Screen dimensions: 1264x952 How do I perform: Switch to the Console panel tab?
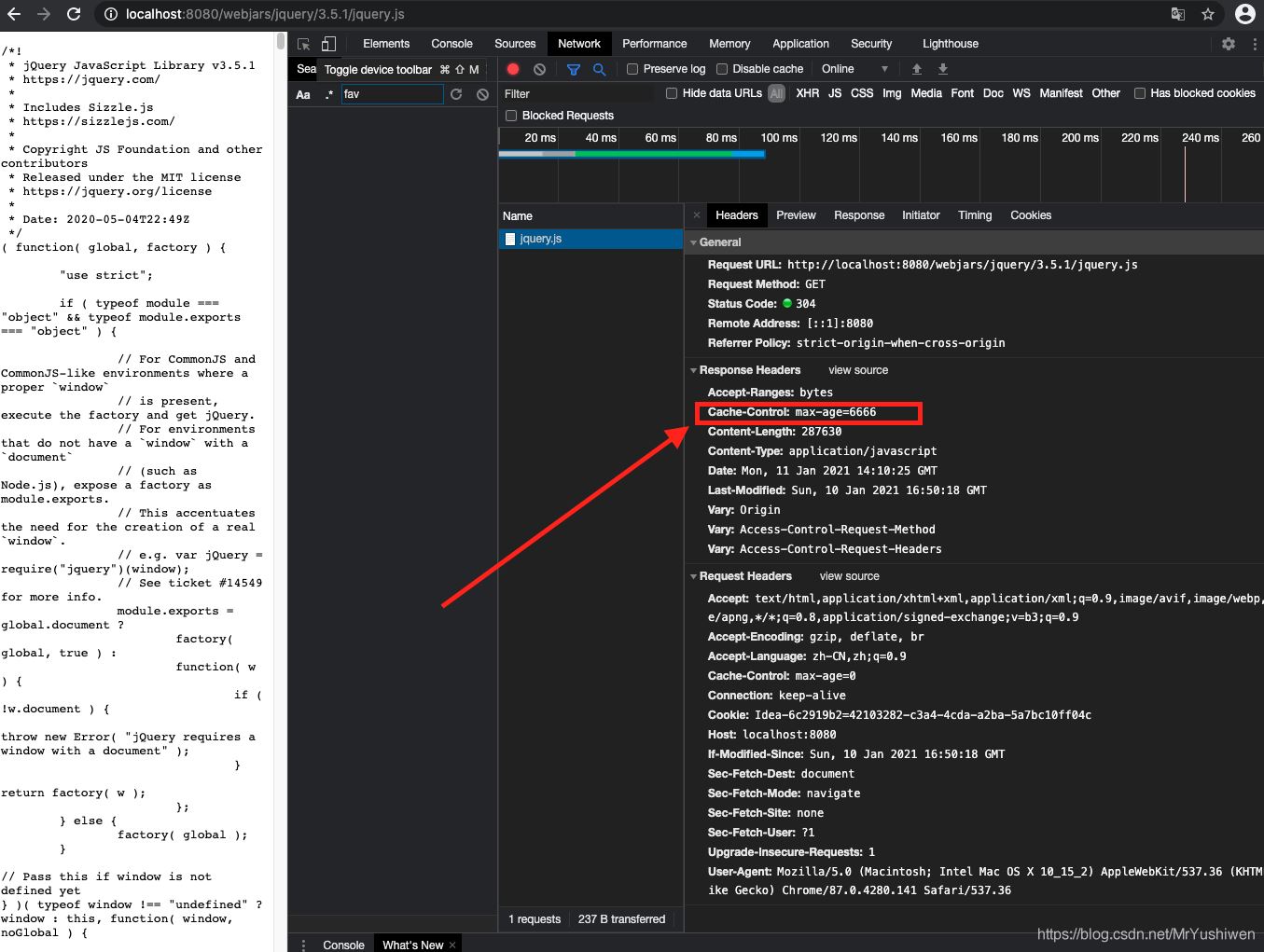pos(451,44)
